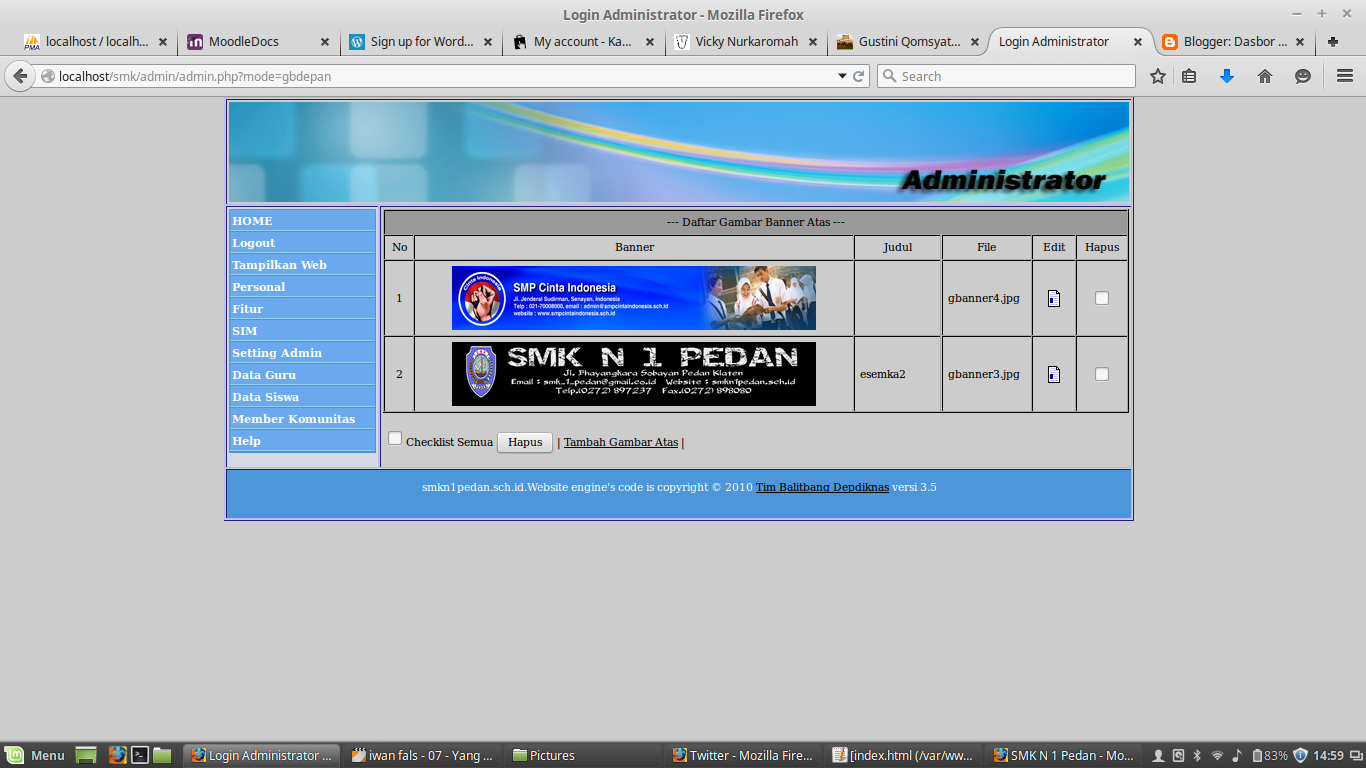
Task: Click the show desktop icon in panel
Action: 86,756
